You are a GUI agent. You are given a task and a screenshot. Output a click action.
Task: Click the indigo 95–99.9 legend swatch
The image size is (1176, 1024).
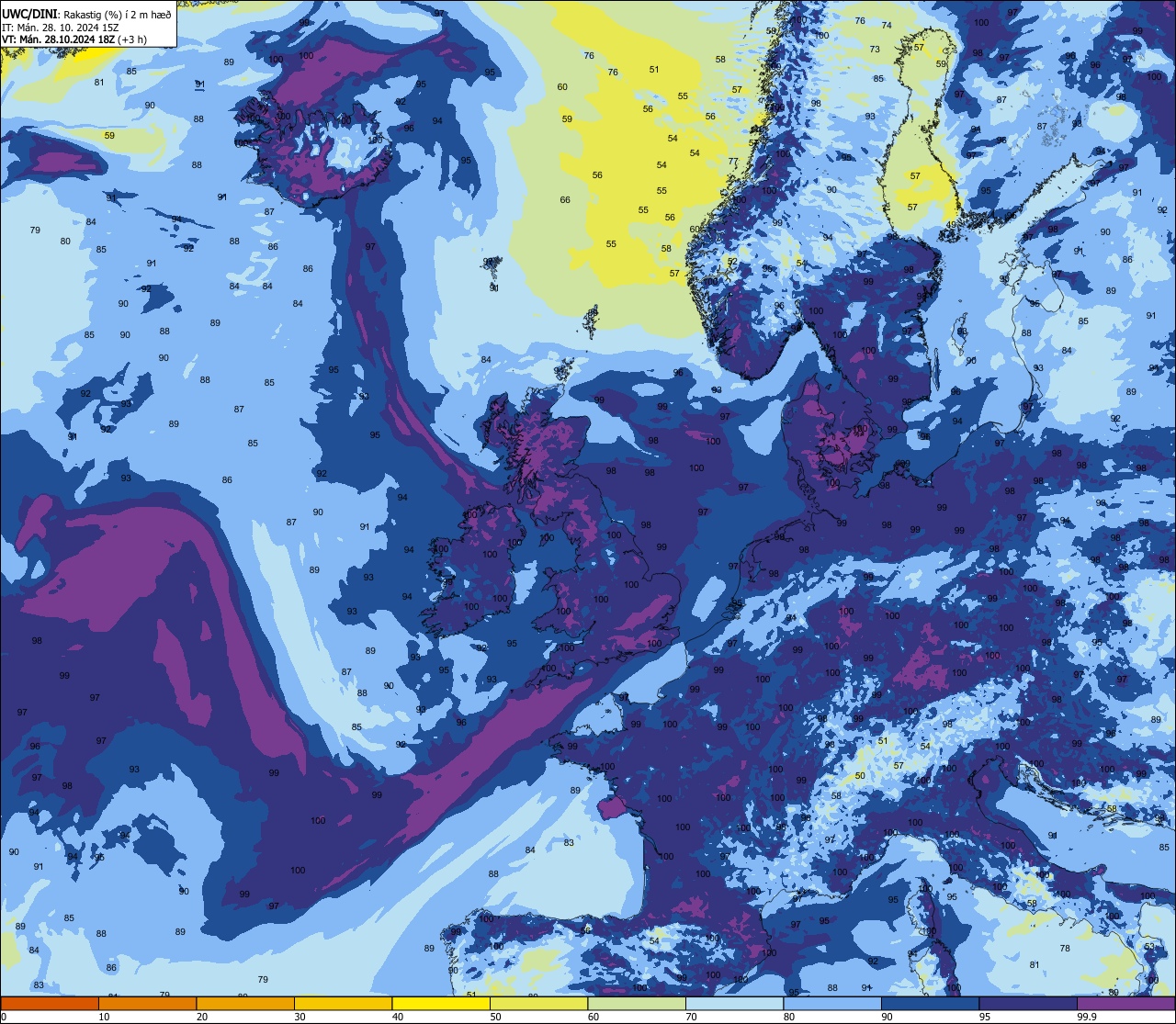[1028, 1004]
